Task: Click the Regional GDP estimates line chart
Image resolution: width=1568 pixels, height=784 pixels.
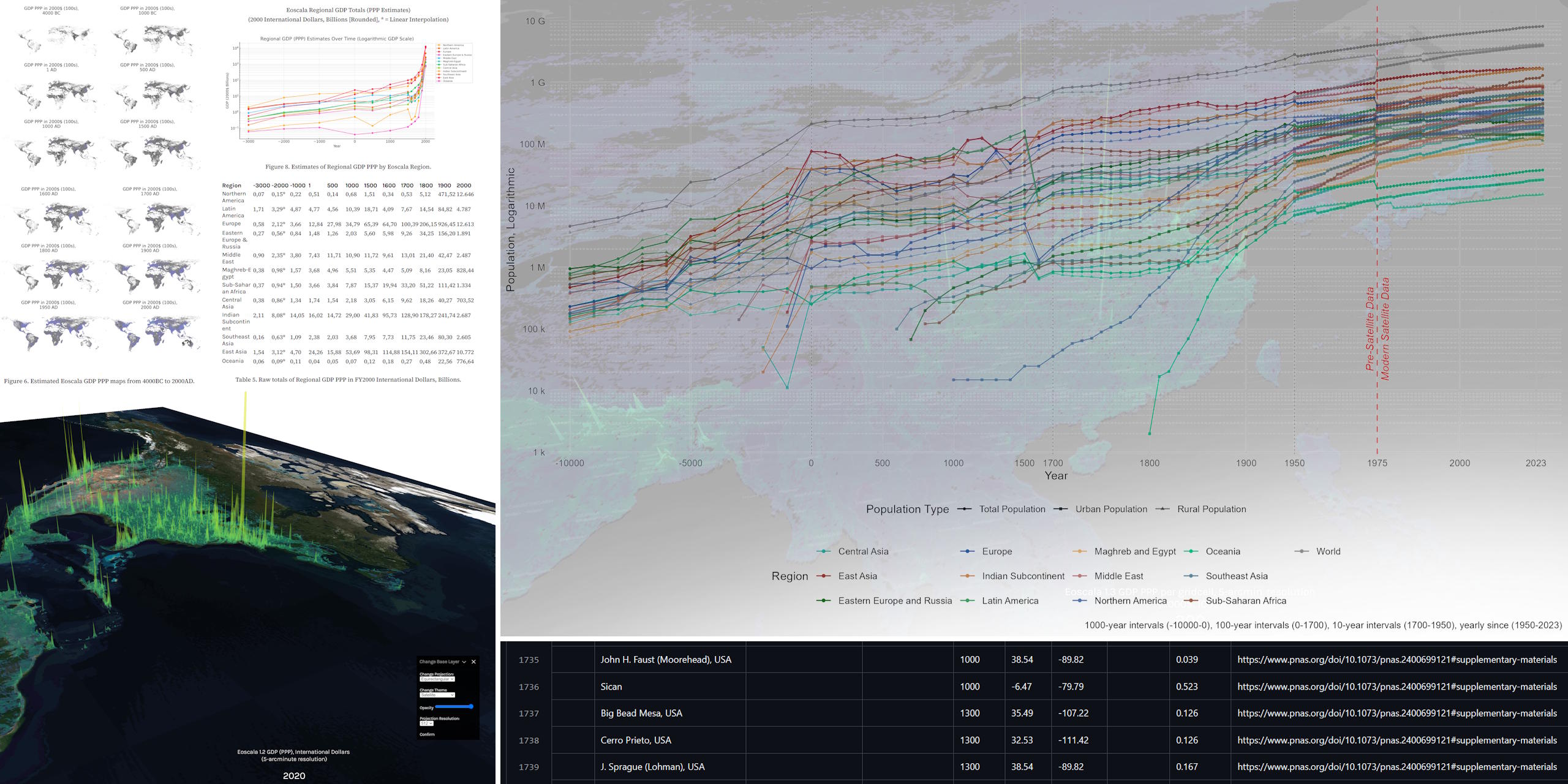Action: pyautogui.click(x=336, y=92)
